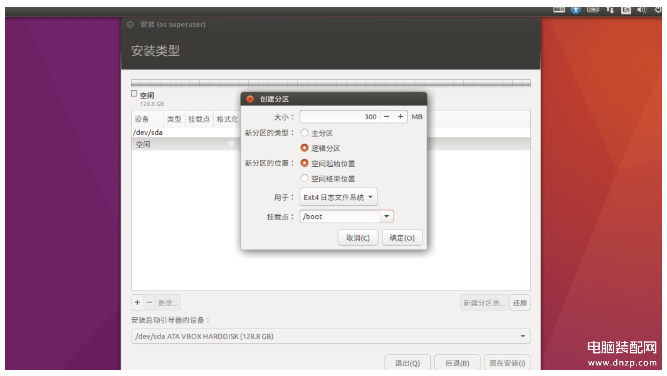Click the 还原 button
This screenshot has height=376, width=667.
point(520,303)
